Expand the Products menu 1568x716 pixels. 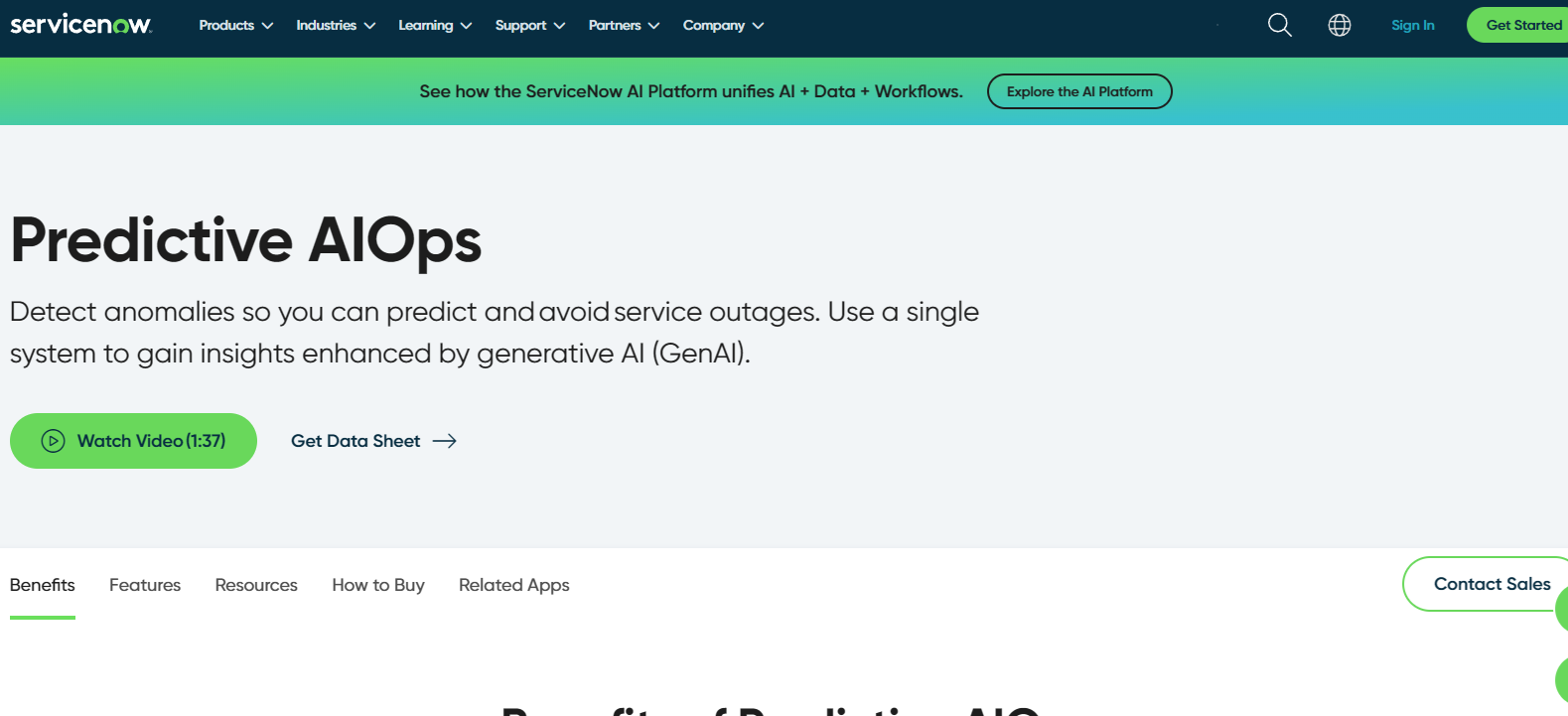pyautogui.click(x=235, y=25)
